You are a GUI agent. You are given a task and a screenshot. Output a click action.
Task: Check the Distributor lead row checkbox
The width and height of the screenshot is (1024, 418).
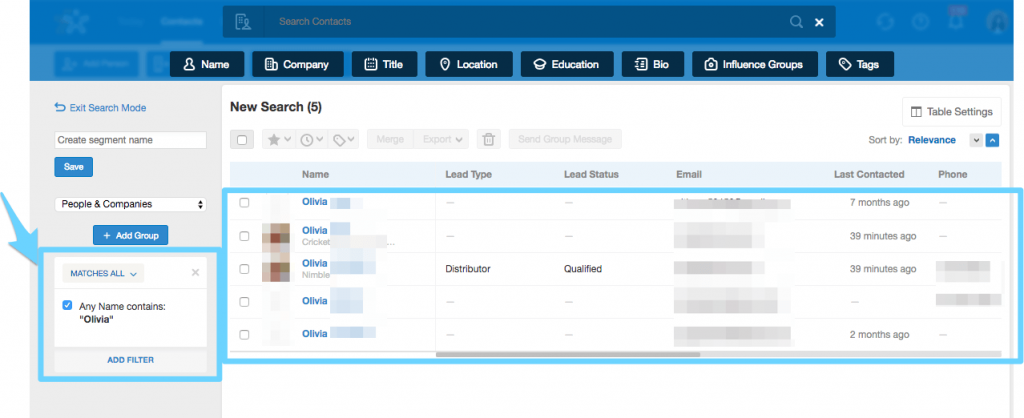[244, 269]
